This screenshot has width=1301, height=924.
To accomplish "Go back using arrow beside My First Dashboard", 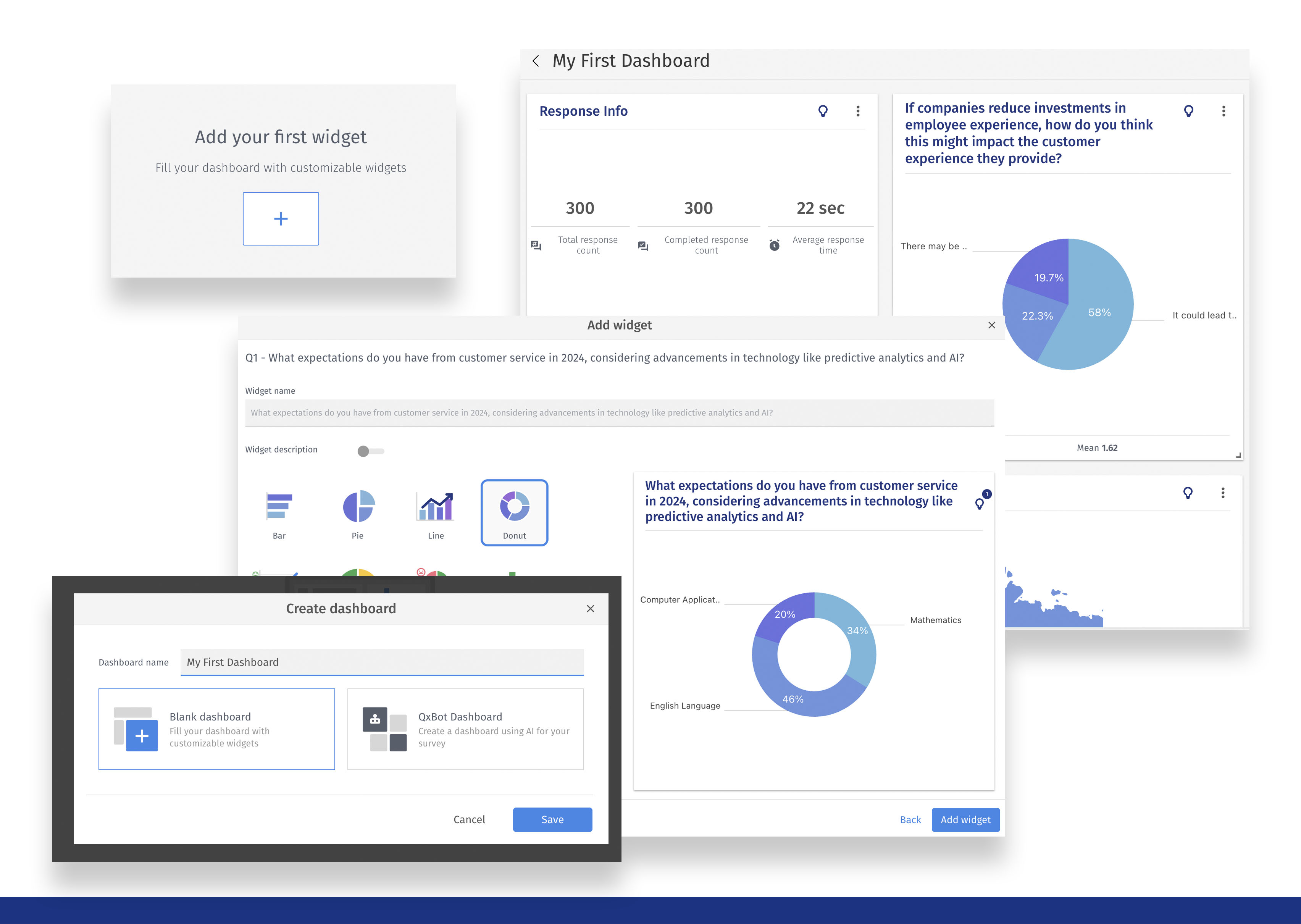I will click(535, 61).
